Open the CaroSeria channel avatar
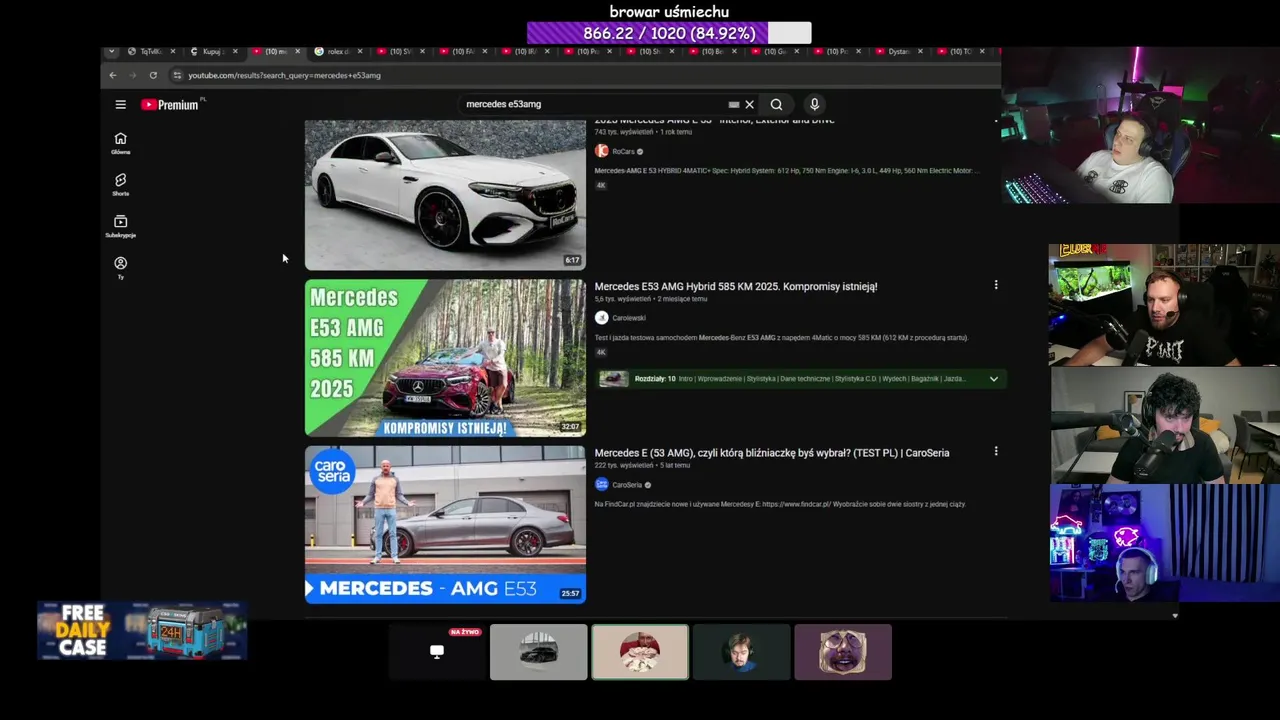Viewport: 1280px width, 720px height. click(601, 485)
